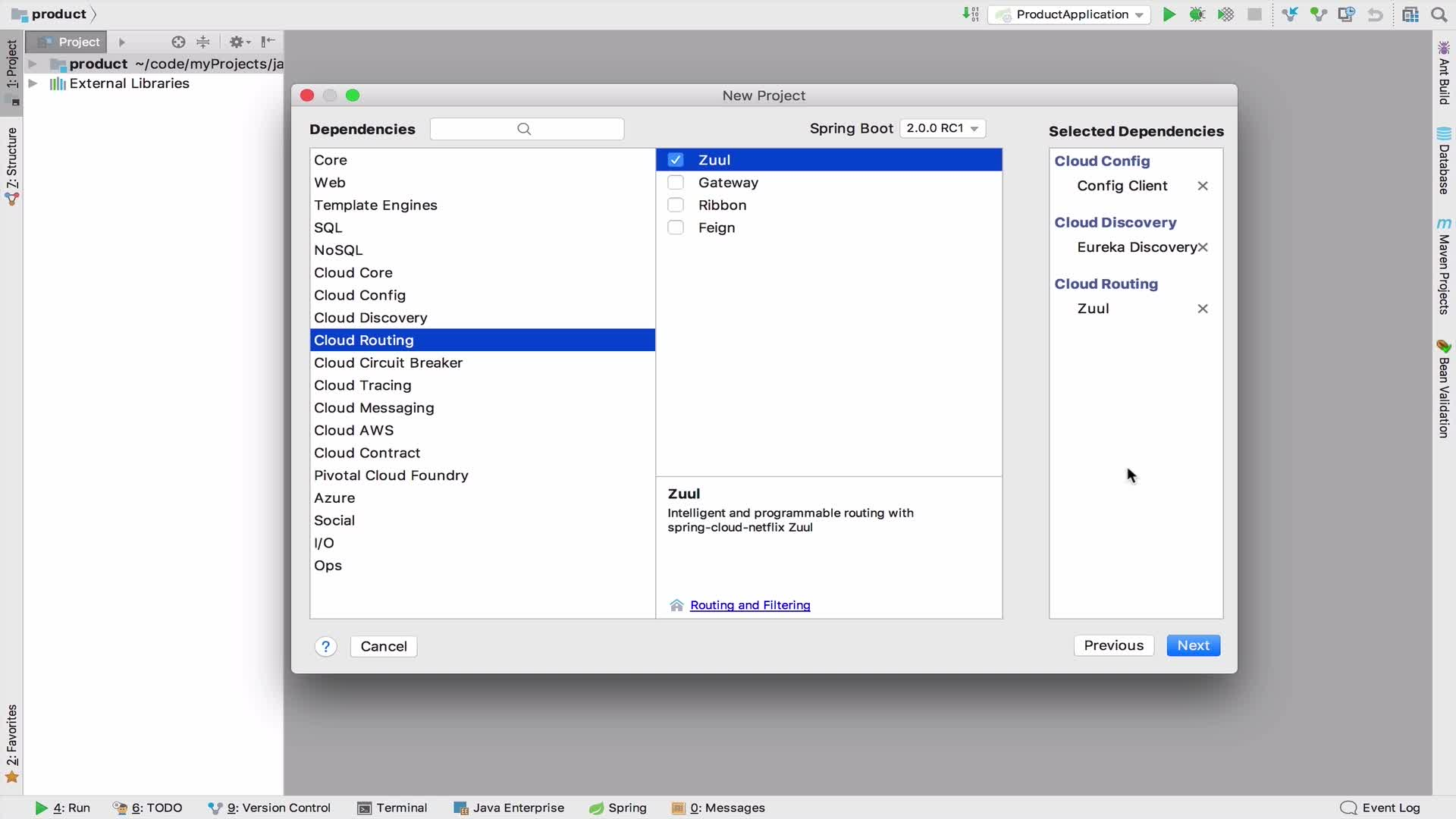This screenshot has height=819, width=1456.
Task: Open the Spring Boot version dropdown
Action: pos(943,128)
